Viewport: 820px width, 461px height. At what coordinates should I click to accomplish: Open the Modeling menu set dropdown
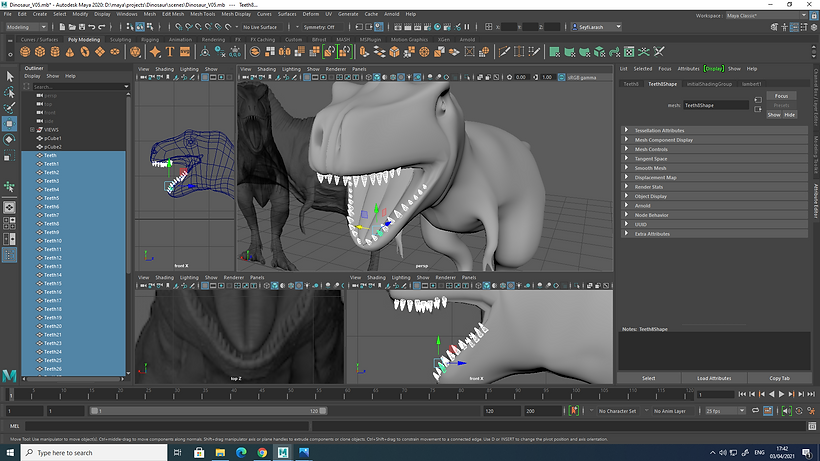click(26, 27)
